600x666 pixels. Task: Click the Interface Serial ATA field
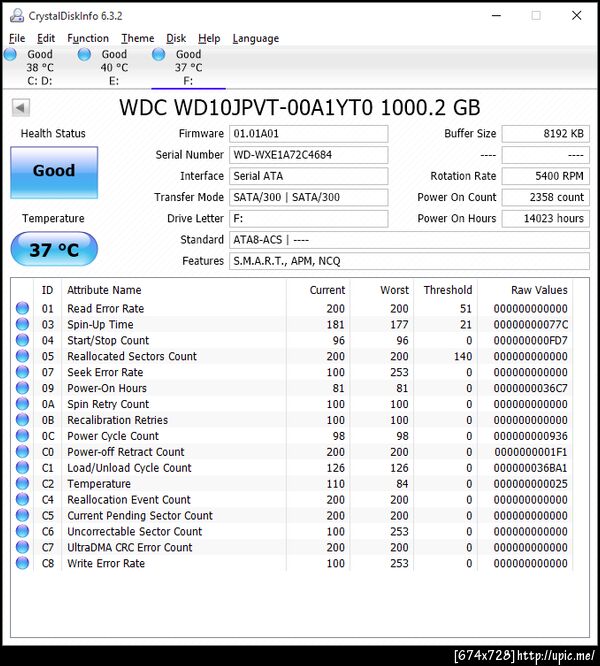309,176
